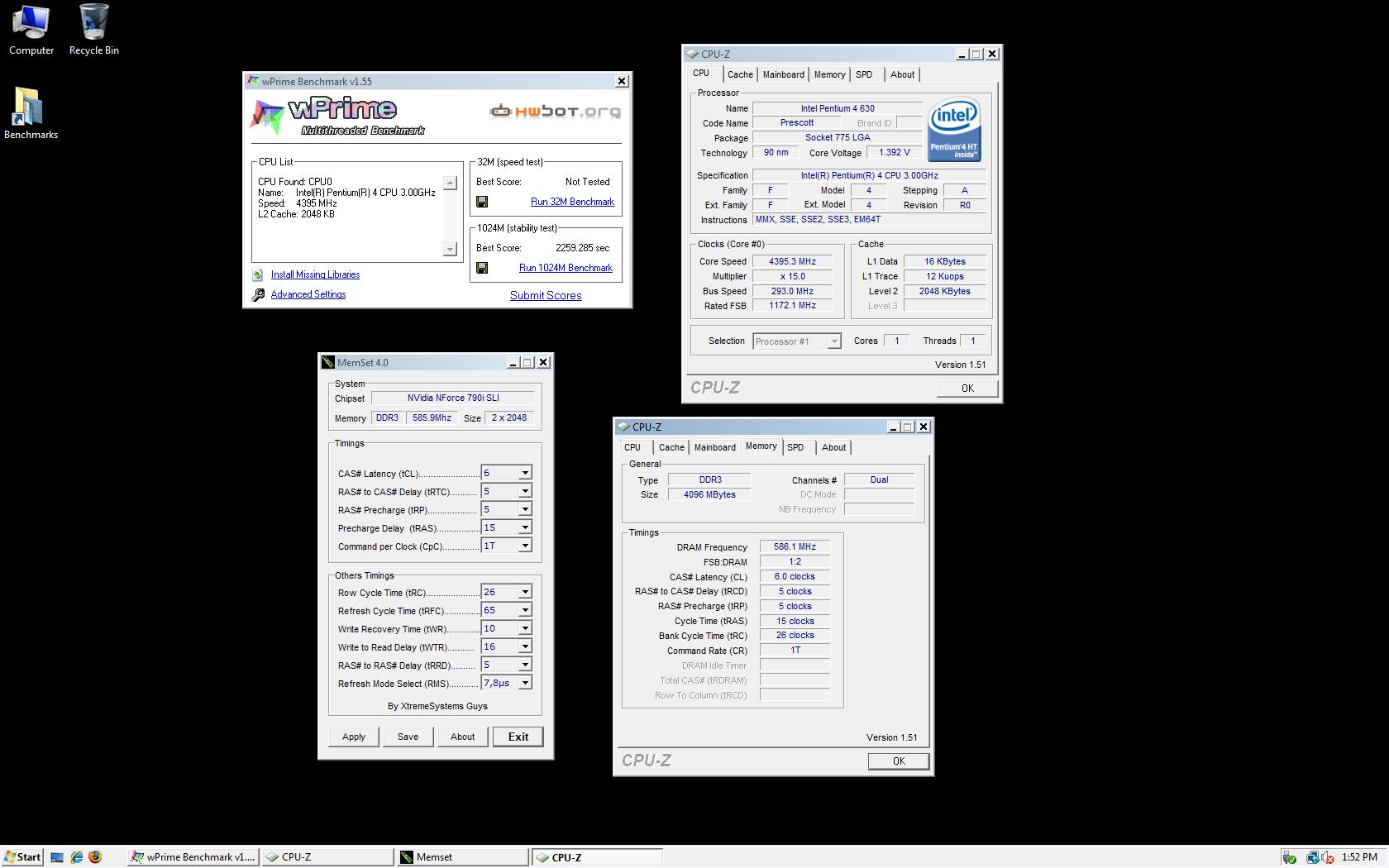This screenshot has height=868, width=1389.
Task: Open Cache tab in lower CPU-Z window
Action: pos(671,447)
